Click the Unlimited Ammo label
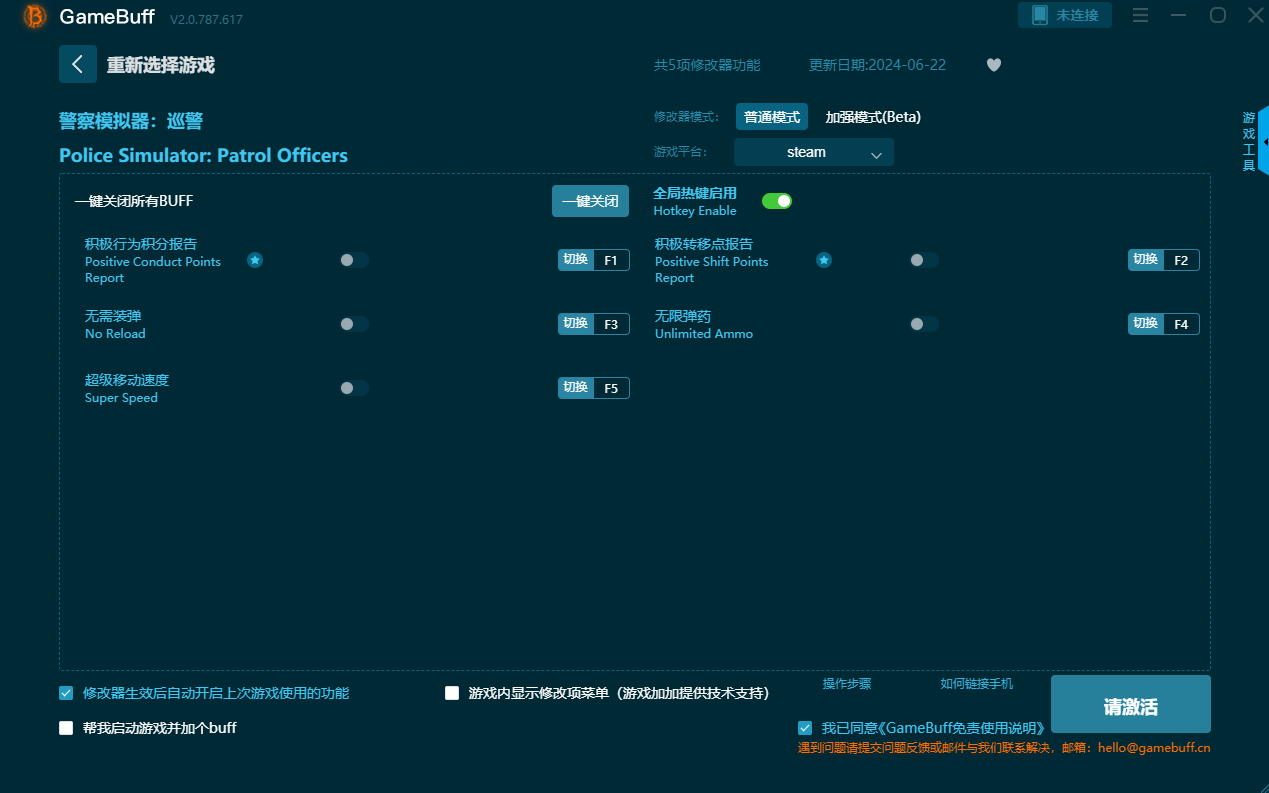This screenshot has height=793, width=1269. click(x=704, y=325)
